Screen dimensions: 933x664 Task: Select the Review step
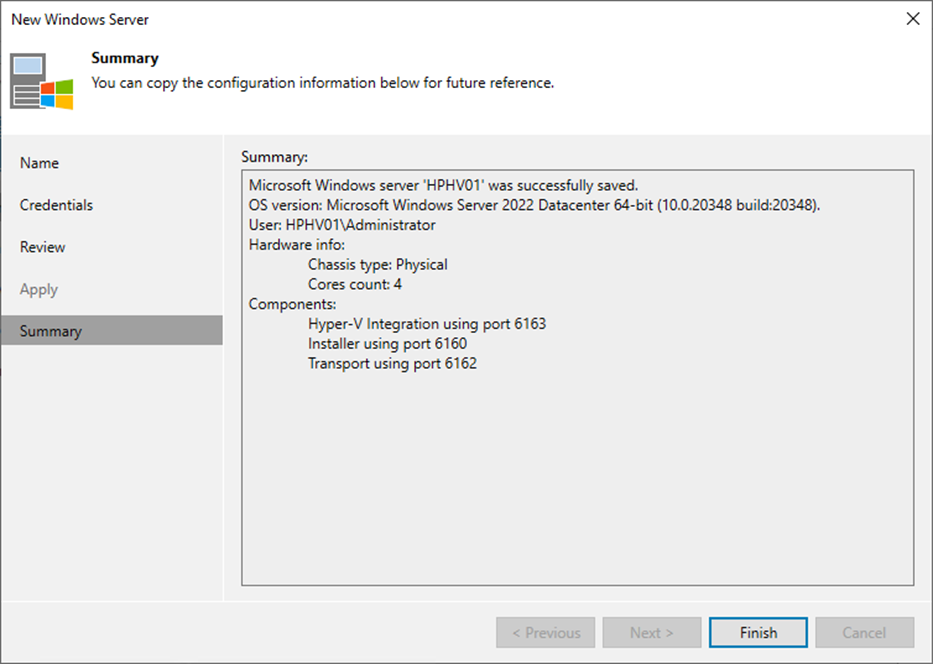[42, 248]
